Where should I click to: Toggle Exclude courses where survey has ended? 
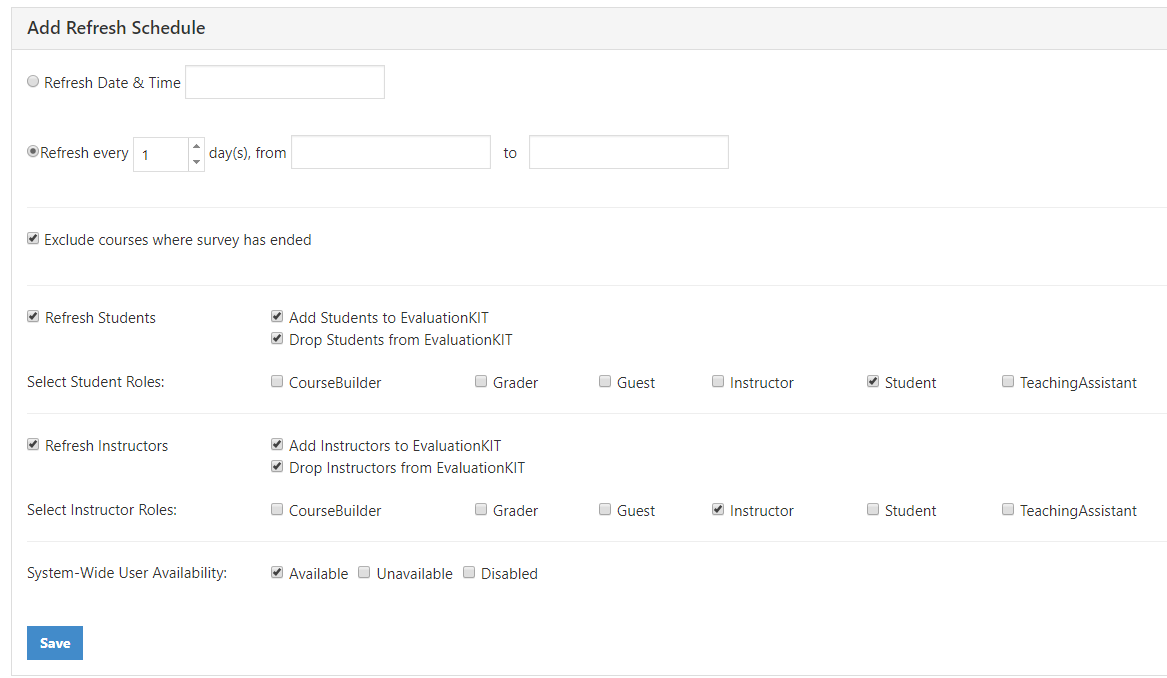(33, 239)
